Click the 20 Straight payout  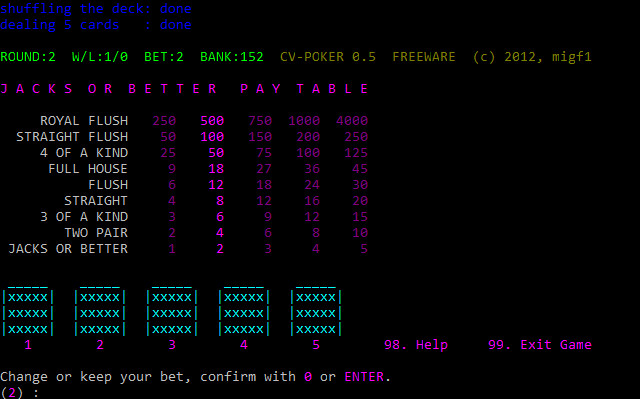pyautogui.click(x=360, y=201)
